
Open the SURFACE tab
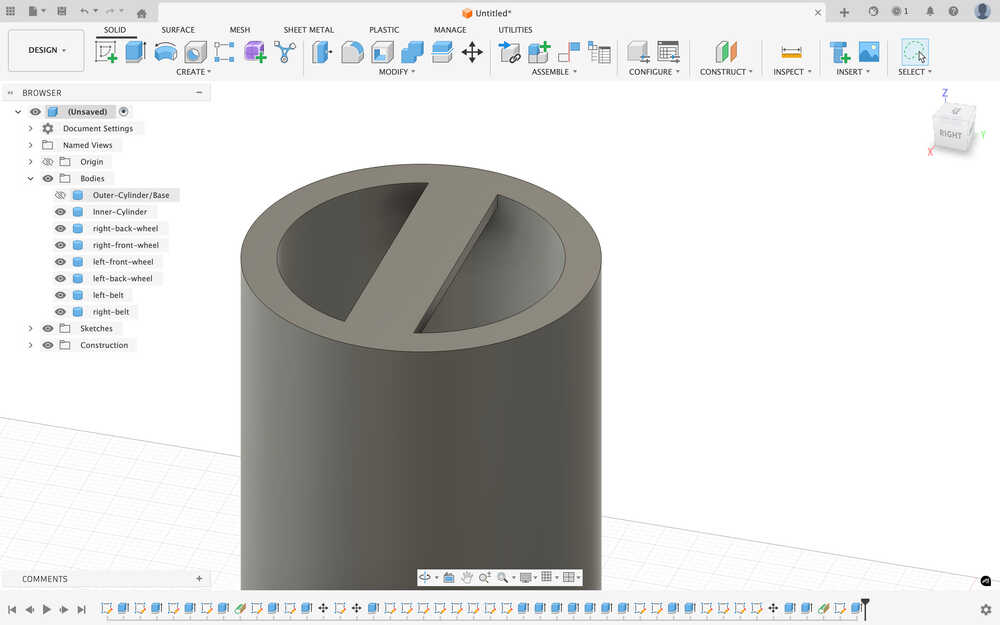pos(178,30)
